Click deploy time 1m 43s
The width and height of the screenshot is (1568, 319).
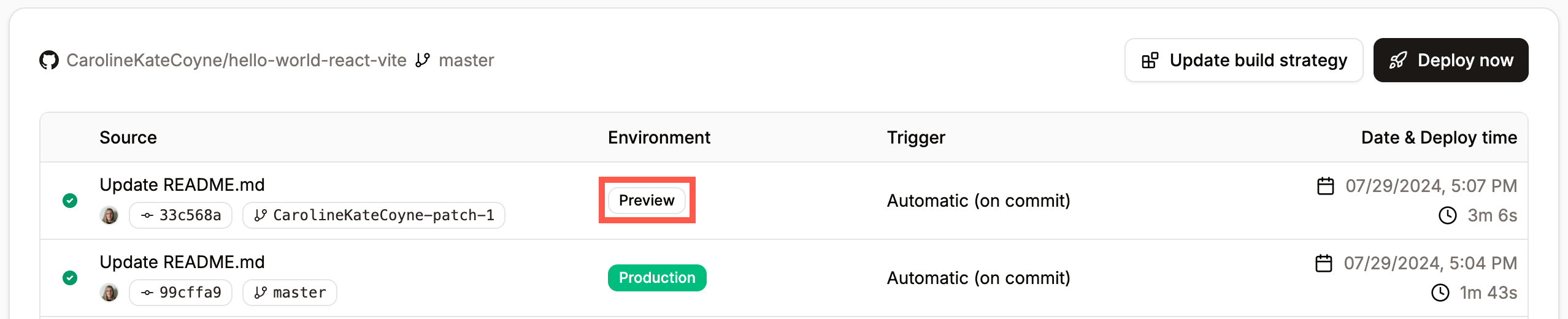pos(1488,293)
